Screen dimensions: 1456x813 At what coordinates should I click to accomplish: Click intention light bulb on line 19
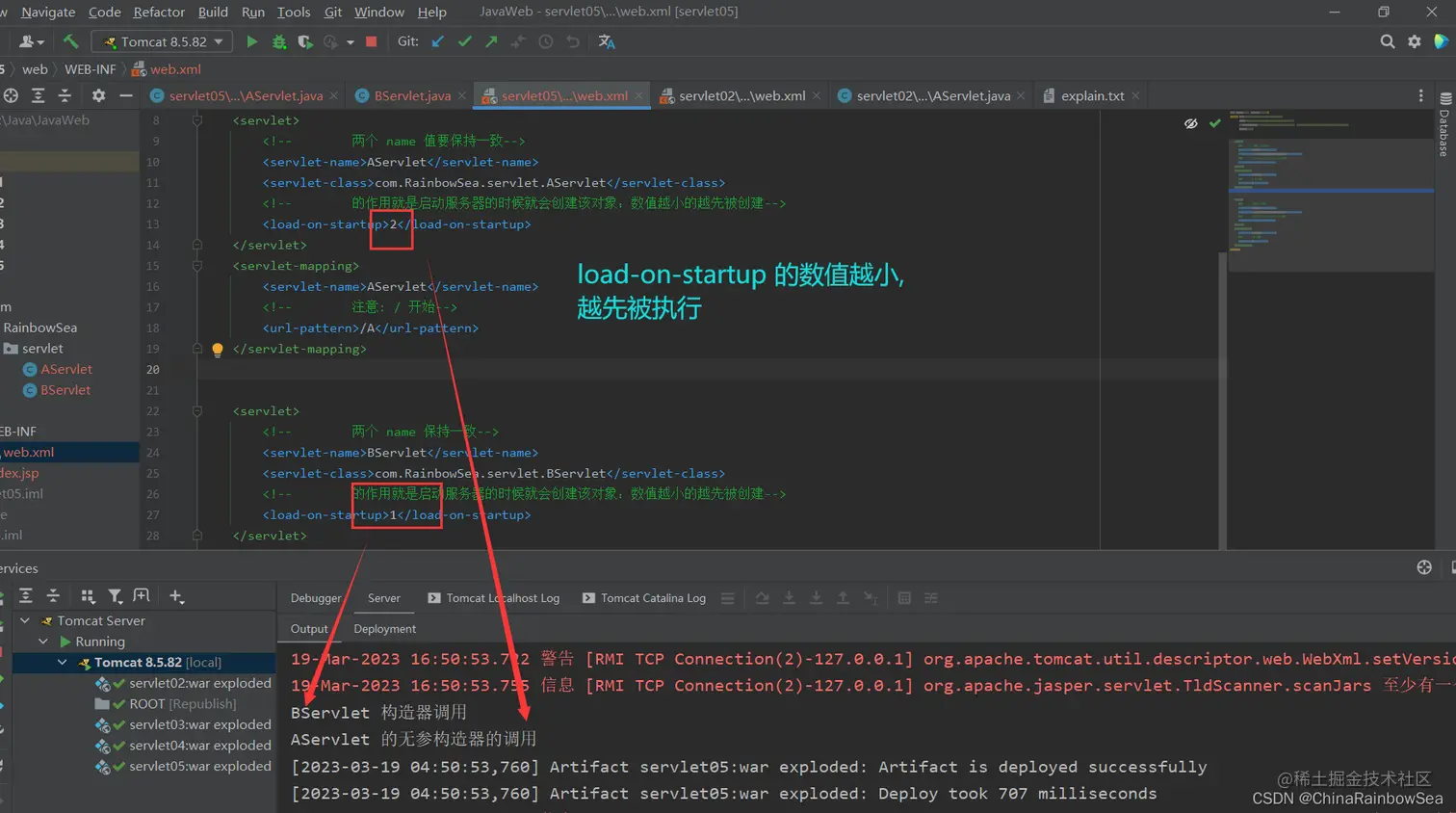pos(218,350)
